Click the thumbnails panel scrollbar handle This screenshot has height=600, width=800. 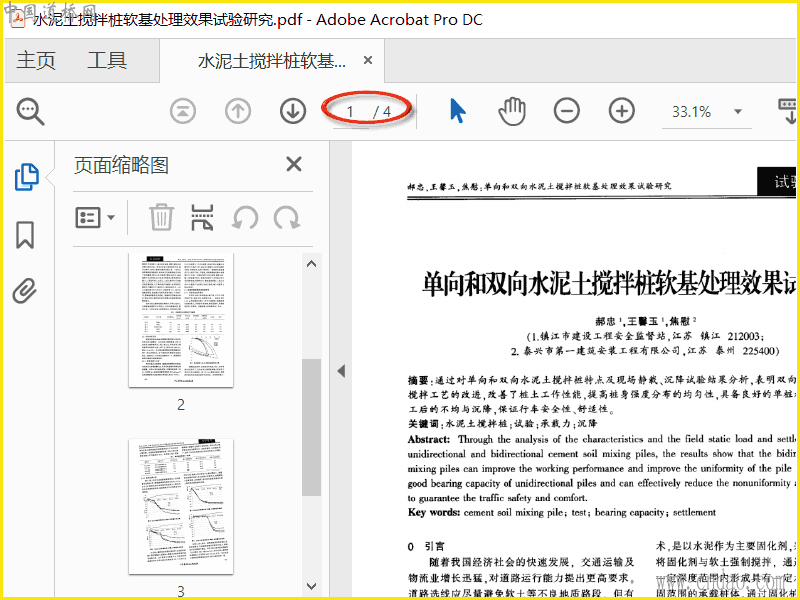(311, 427)
